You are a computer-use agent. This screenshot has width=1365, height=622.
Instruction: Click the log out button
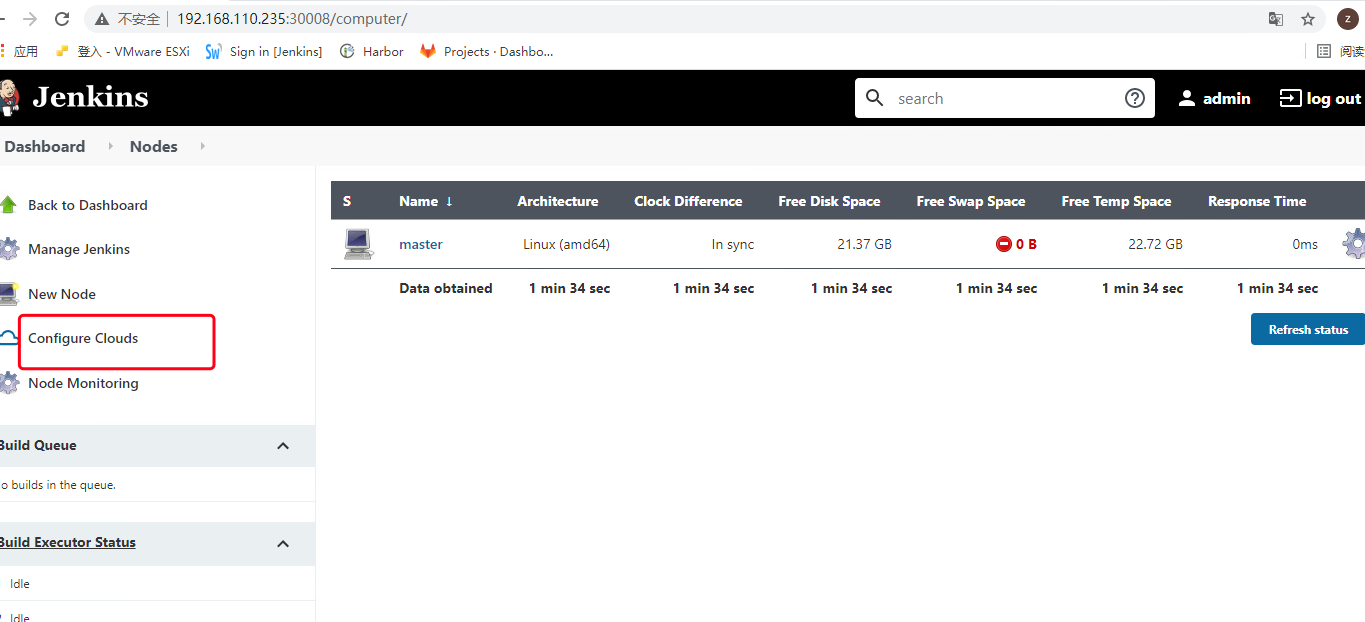click(x=1321, y=98)
